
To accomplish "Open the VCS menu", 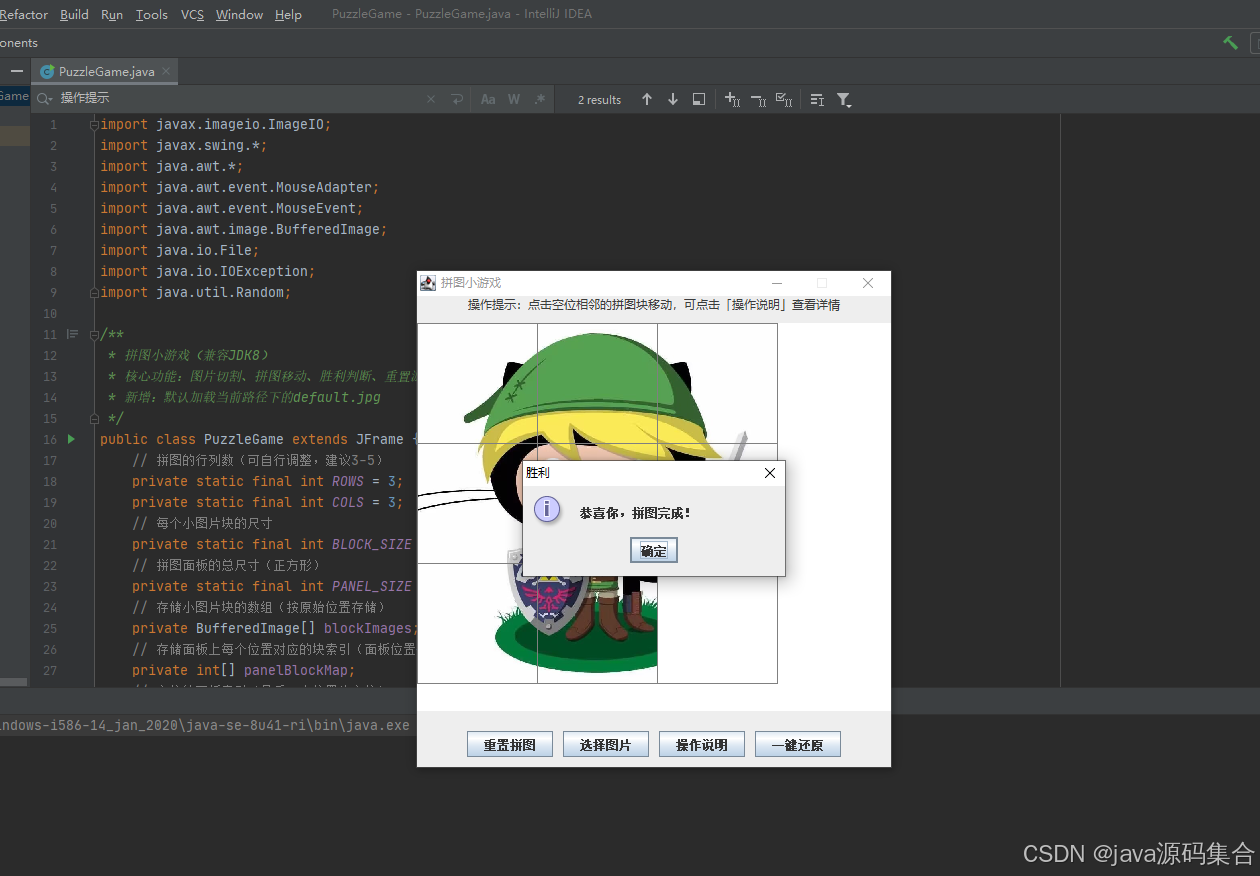I will [192, 14].
